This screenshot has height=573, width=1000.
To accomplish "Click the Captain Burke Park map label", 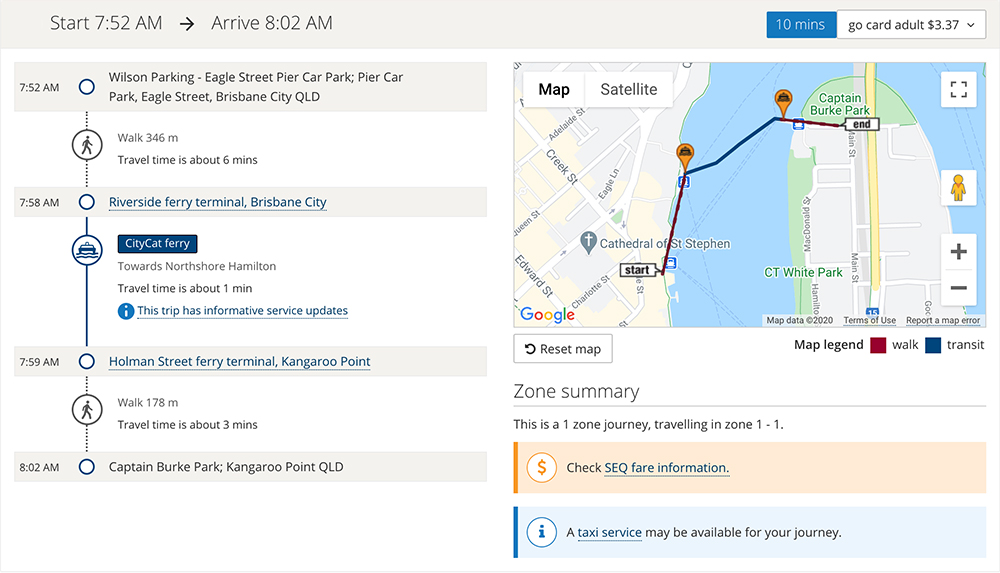I will [839, 104].
